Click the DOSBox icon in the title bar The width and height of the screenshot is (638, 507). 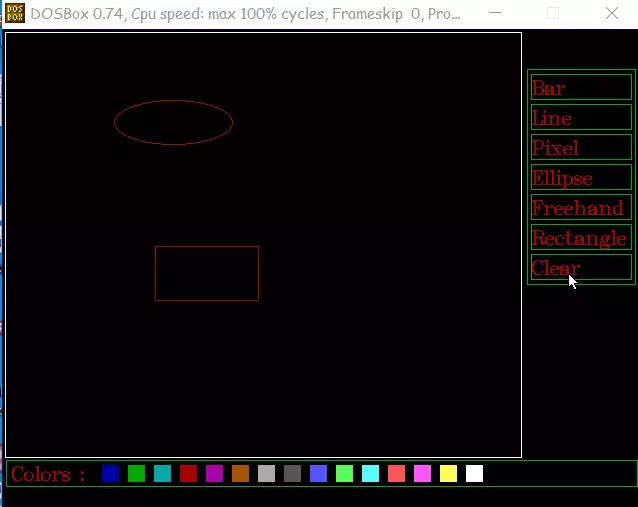(x=15, y=13)
